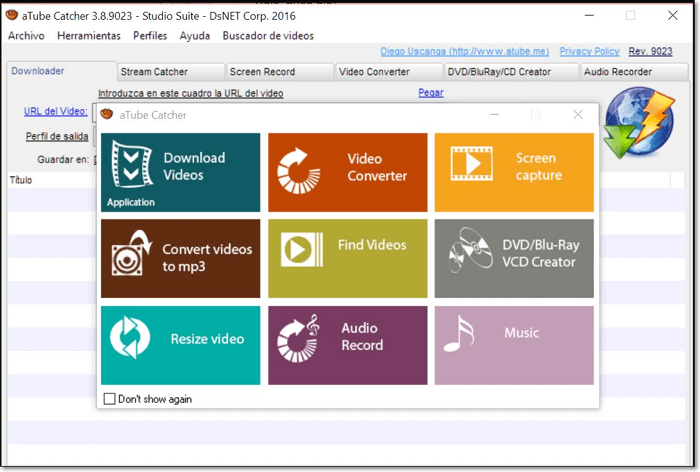Viewport: 700px width, 472px height.
Task: Open the Herramientas menu
Action: point(89,36)
